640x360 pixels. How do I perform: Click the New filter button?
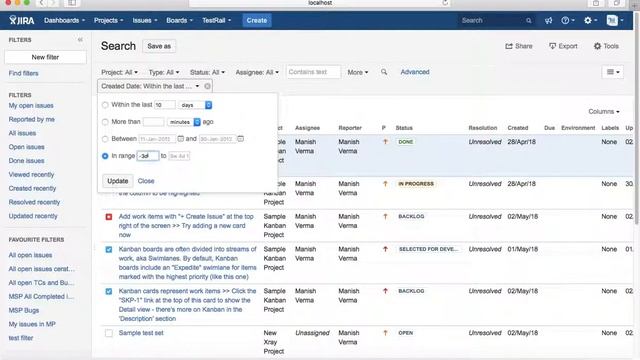coord(45,57)
